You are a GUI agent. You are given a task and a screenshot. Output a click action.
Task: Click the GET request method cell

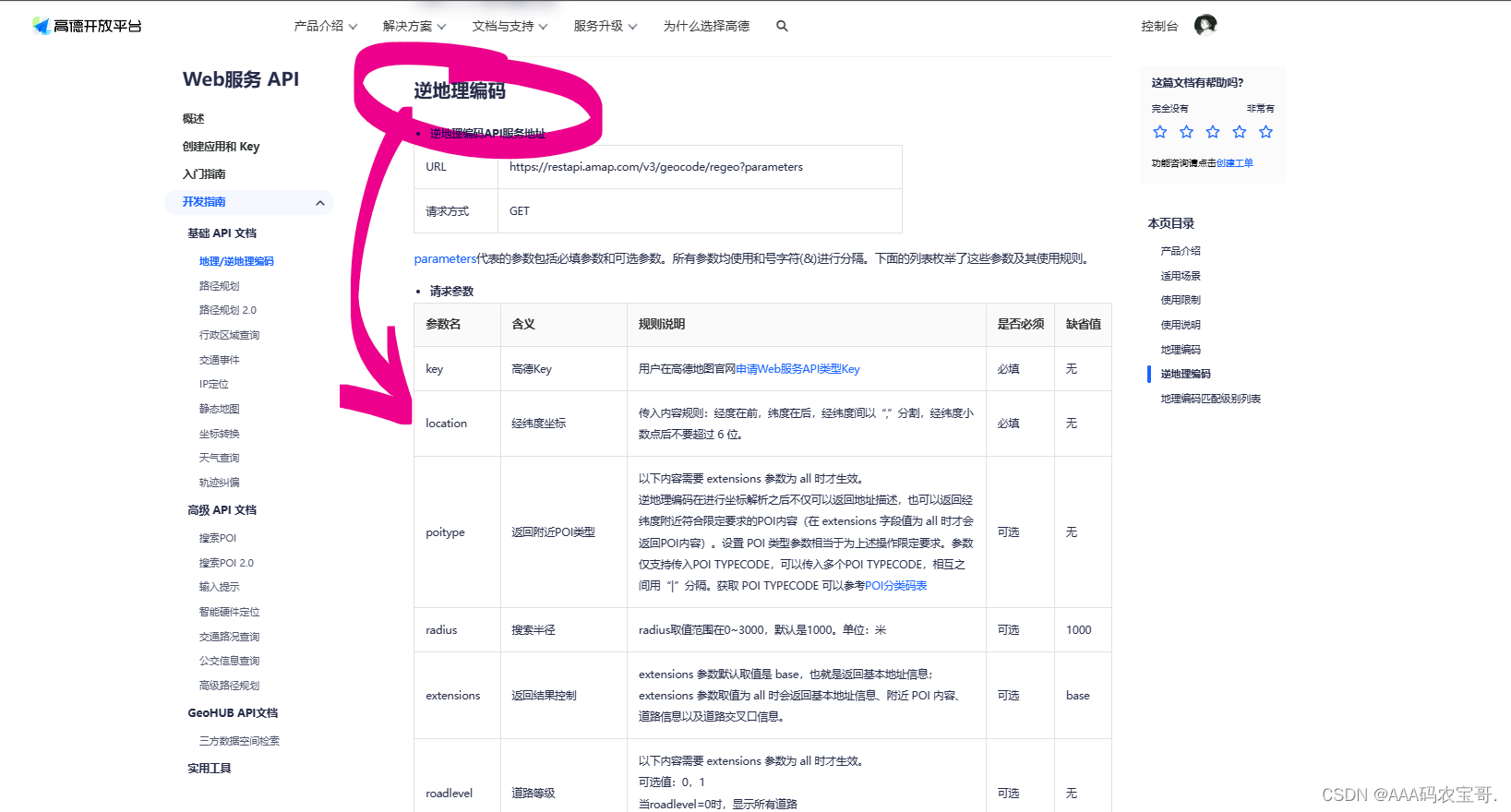tap(700, 211)
